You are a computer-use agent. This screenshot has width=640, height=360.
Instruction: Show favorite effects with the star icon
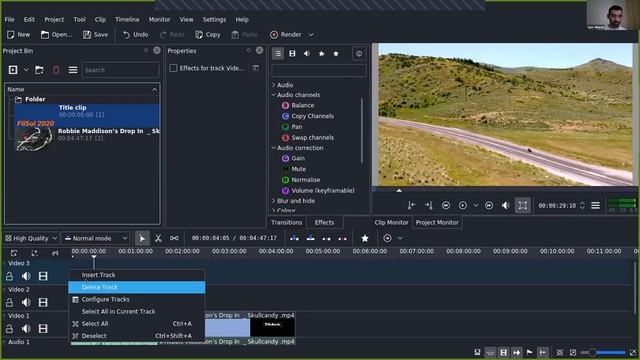pos(336,53)
